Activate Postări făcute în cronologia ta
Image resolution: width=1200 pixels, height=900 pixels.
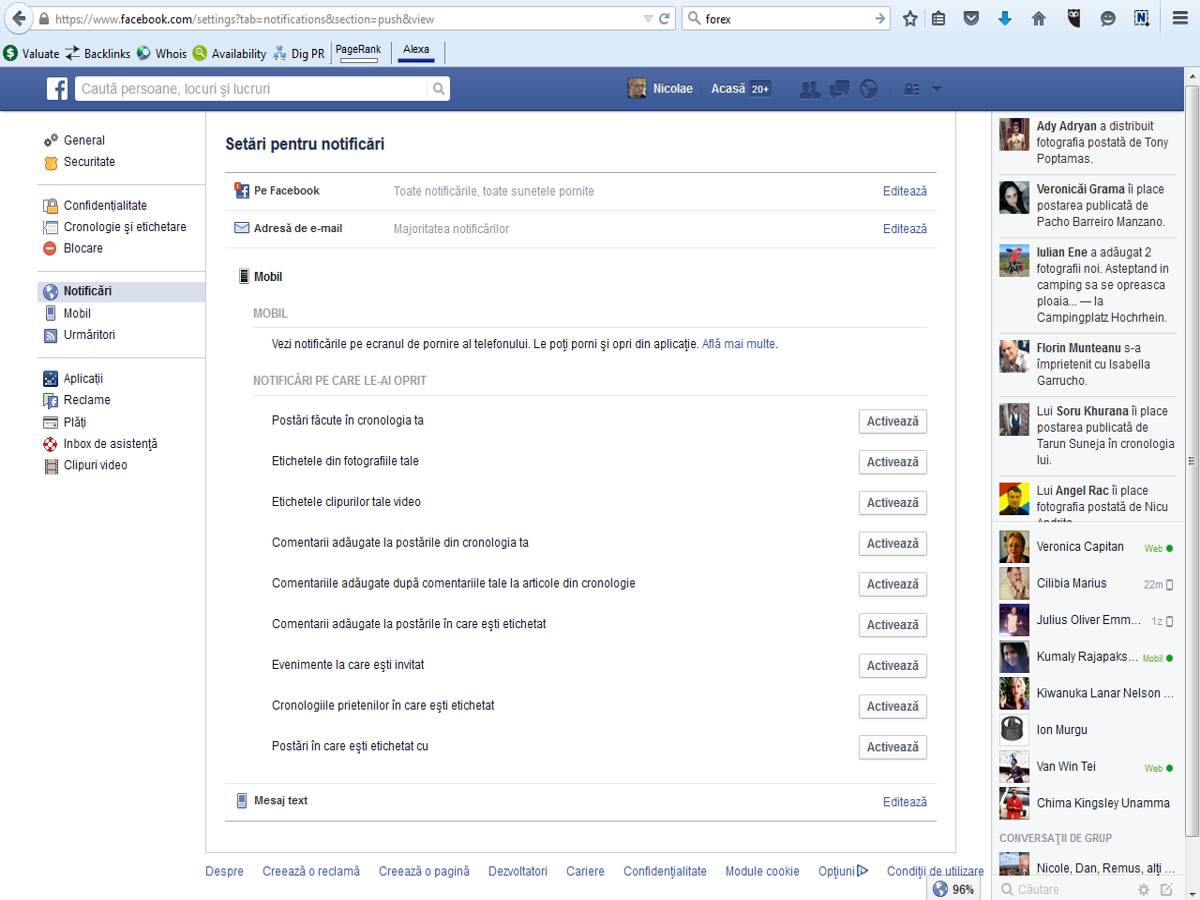(893, 421)
